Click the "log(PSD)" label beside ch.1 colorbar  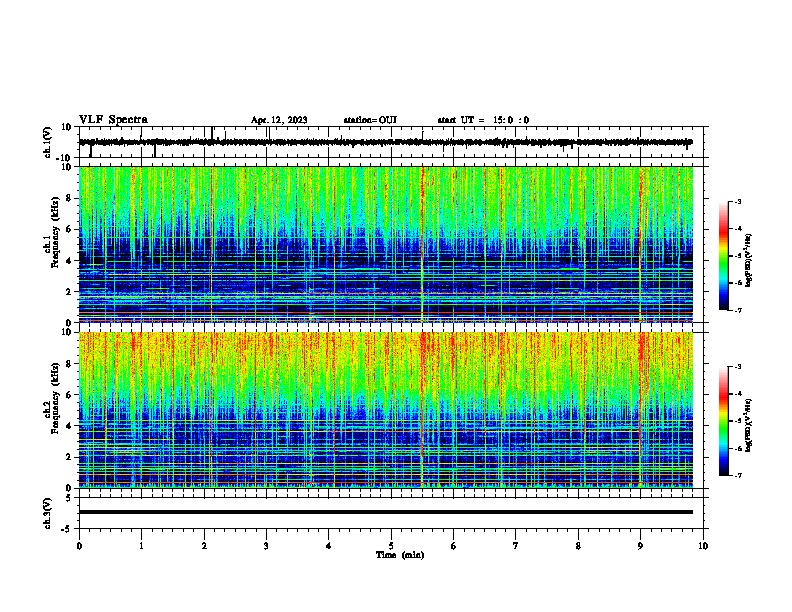coord(749,261)
